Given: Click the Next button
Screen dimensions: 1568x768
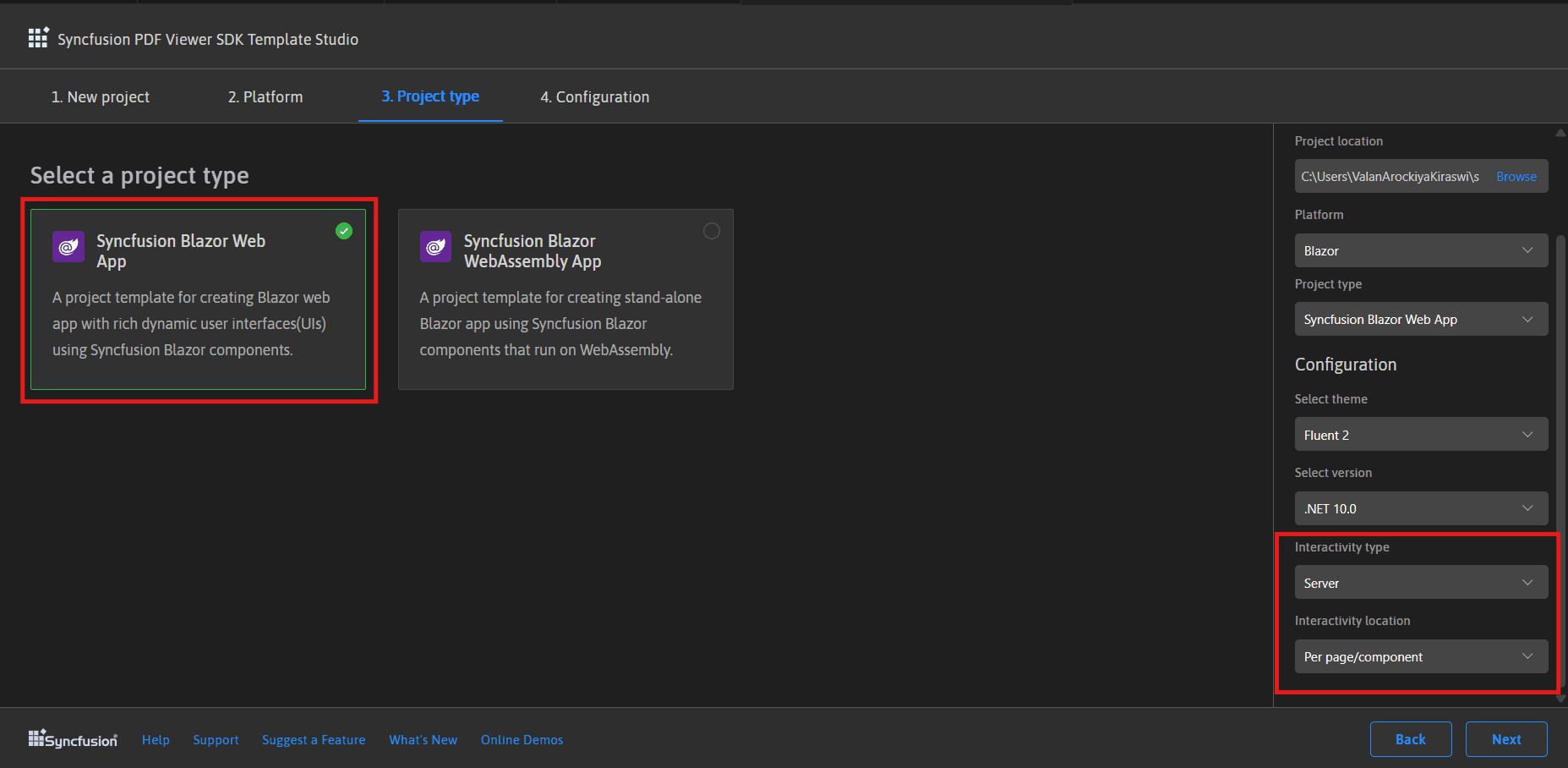Looking at the screenshot, I should click(x=1506, y=739).
